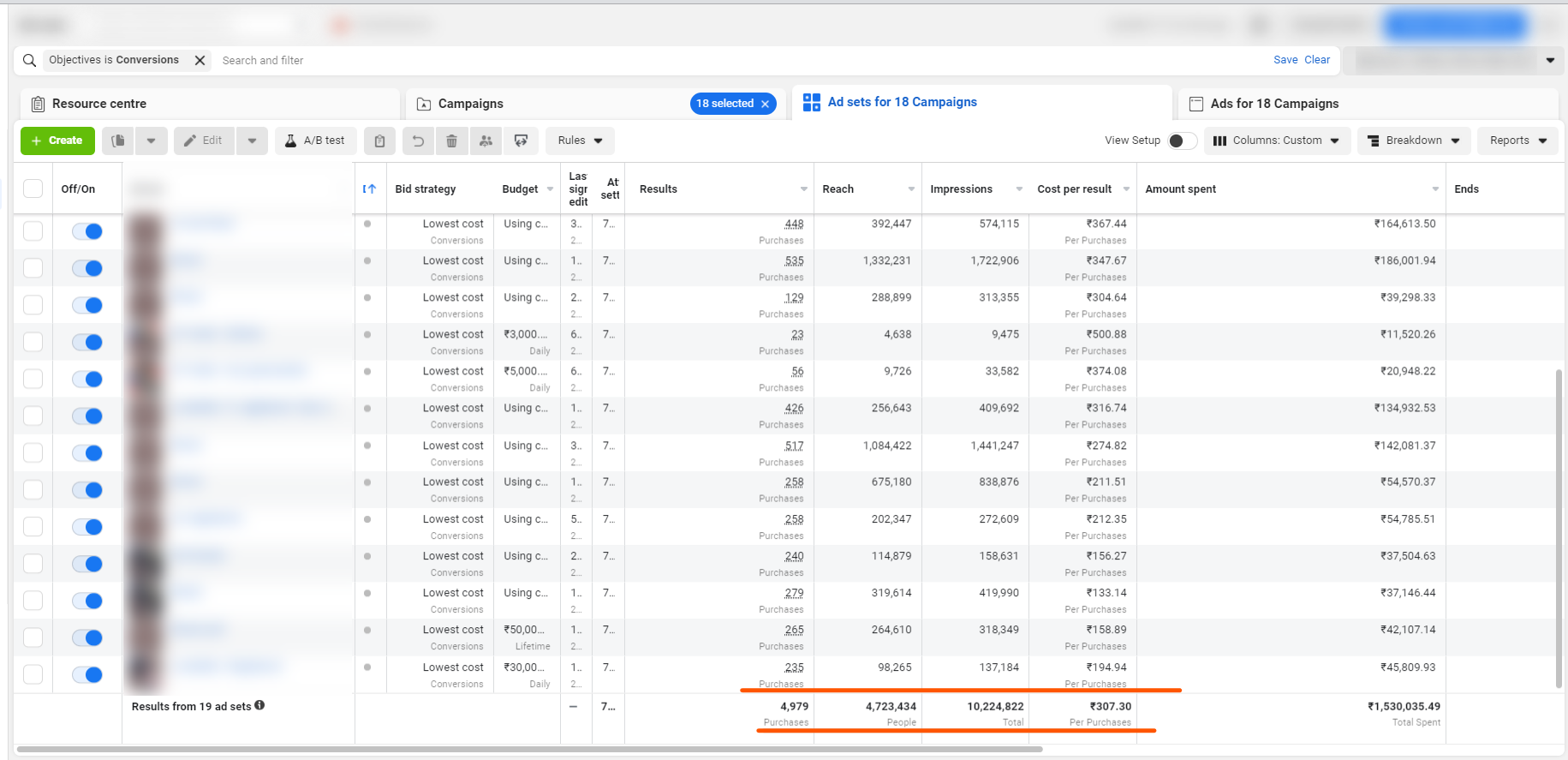Expand the Breakdown dropdown
This screenshot has height=760, width=1568.
click(x=1413, y=141)
